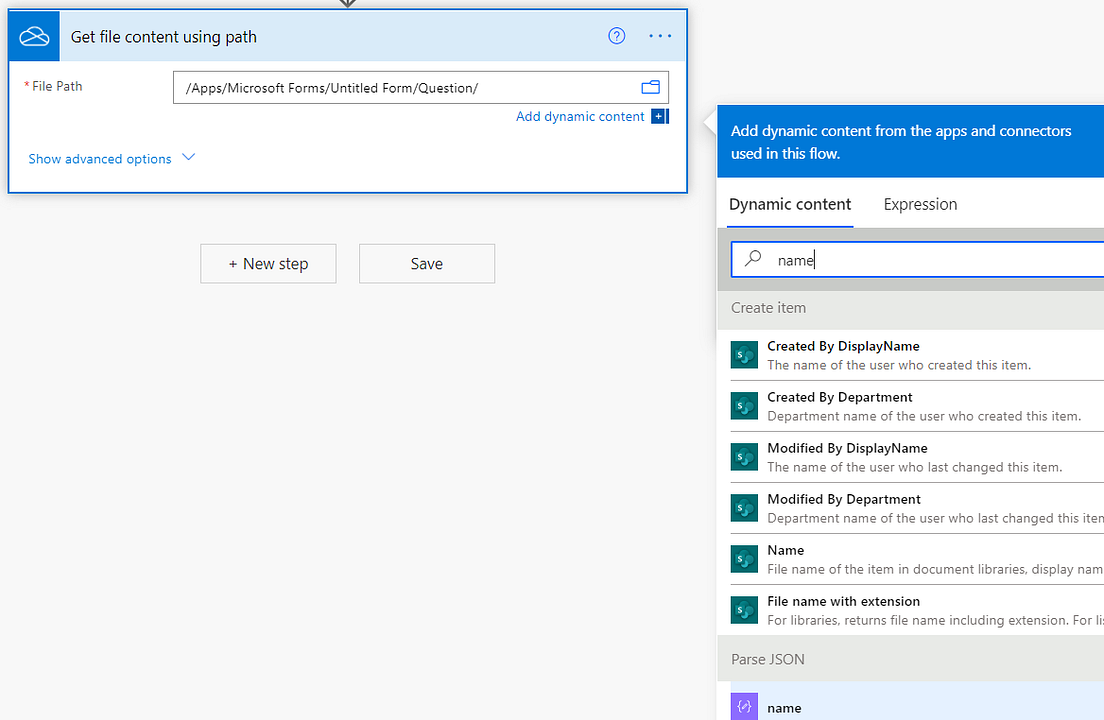1104x720 pixels.
Task: Click the curly-braces icon beside name under Parse JSON
Action: tap(744, 706)
